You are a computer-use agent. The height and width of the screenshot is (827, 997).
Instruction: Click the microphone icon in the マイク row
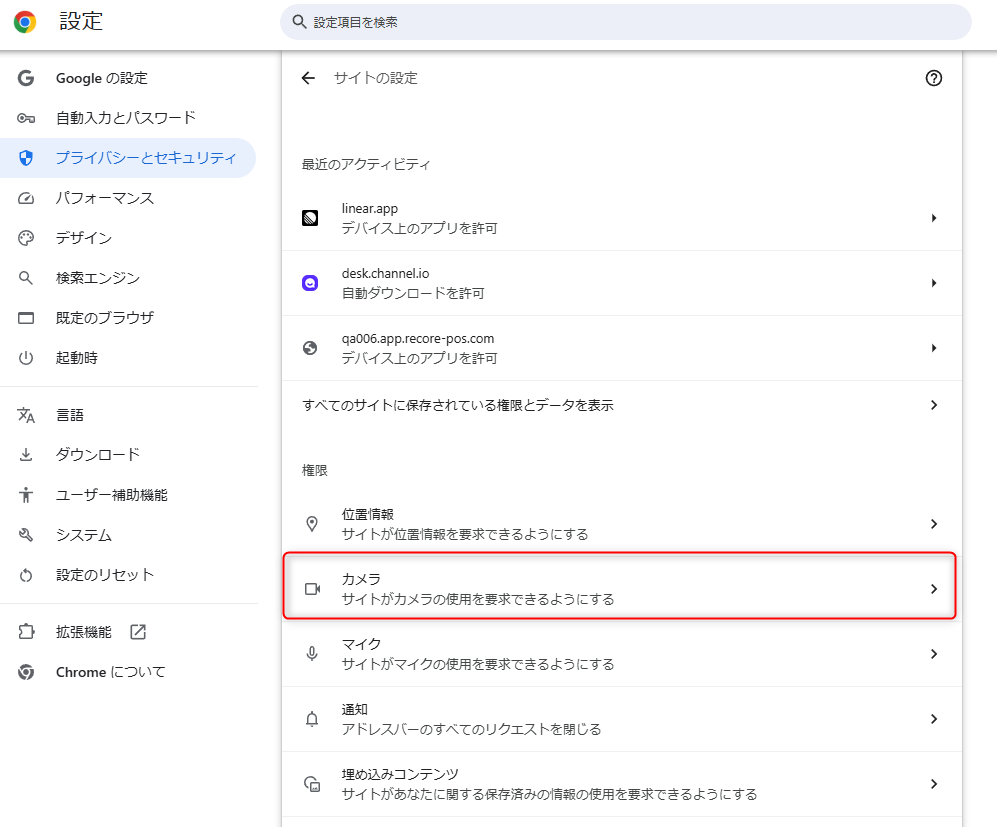coord(312,654)
